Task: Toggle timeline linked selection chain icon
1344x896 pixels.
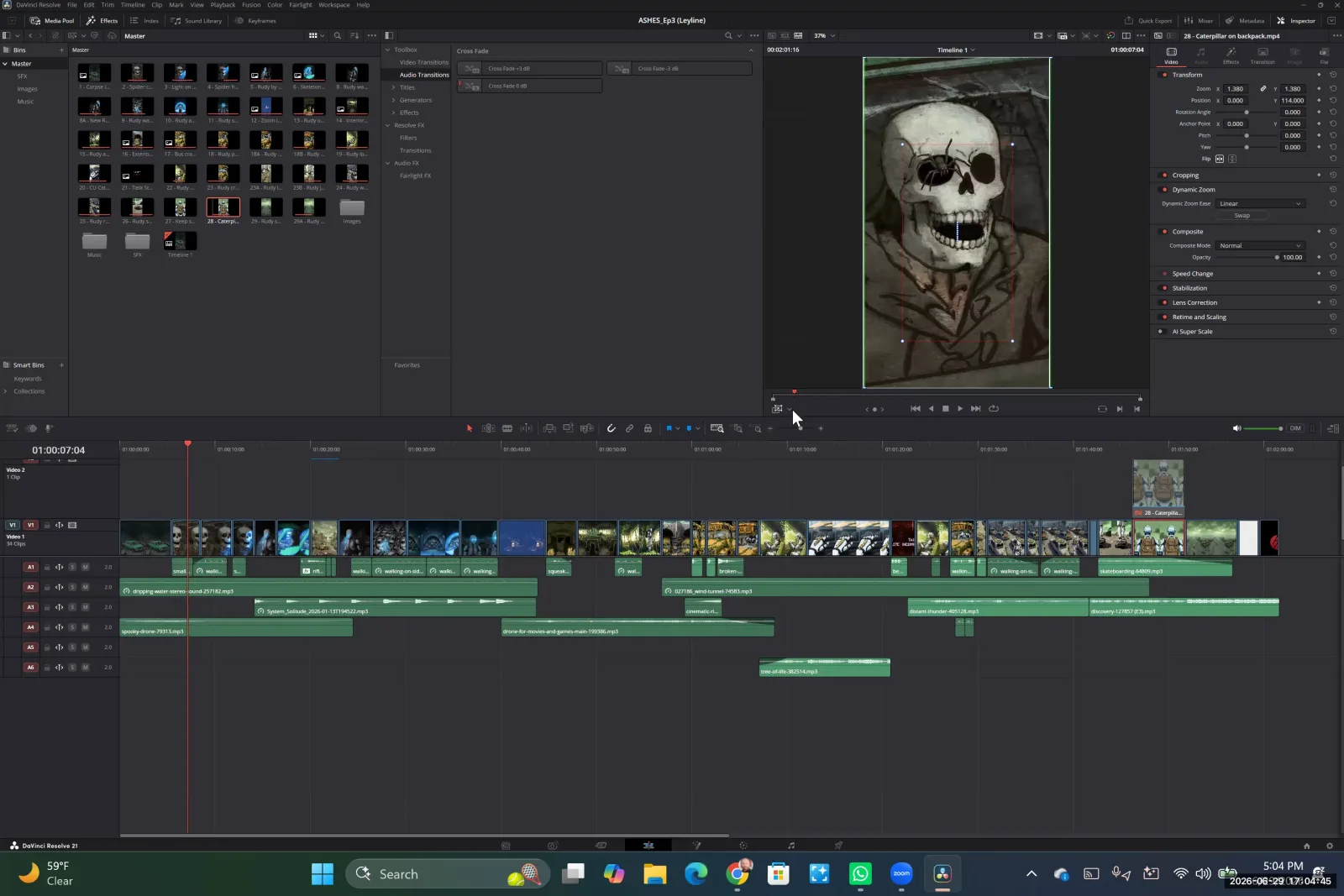Action: point(629,428)
